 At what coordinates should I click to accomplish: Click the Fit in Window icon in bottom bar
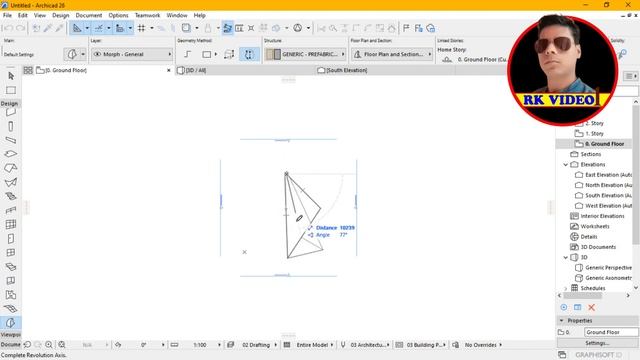click(x=62, y=345)
